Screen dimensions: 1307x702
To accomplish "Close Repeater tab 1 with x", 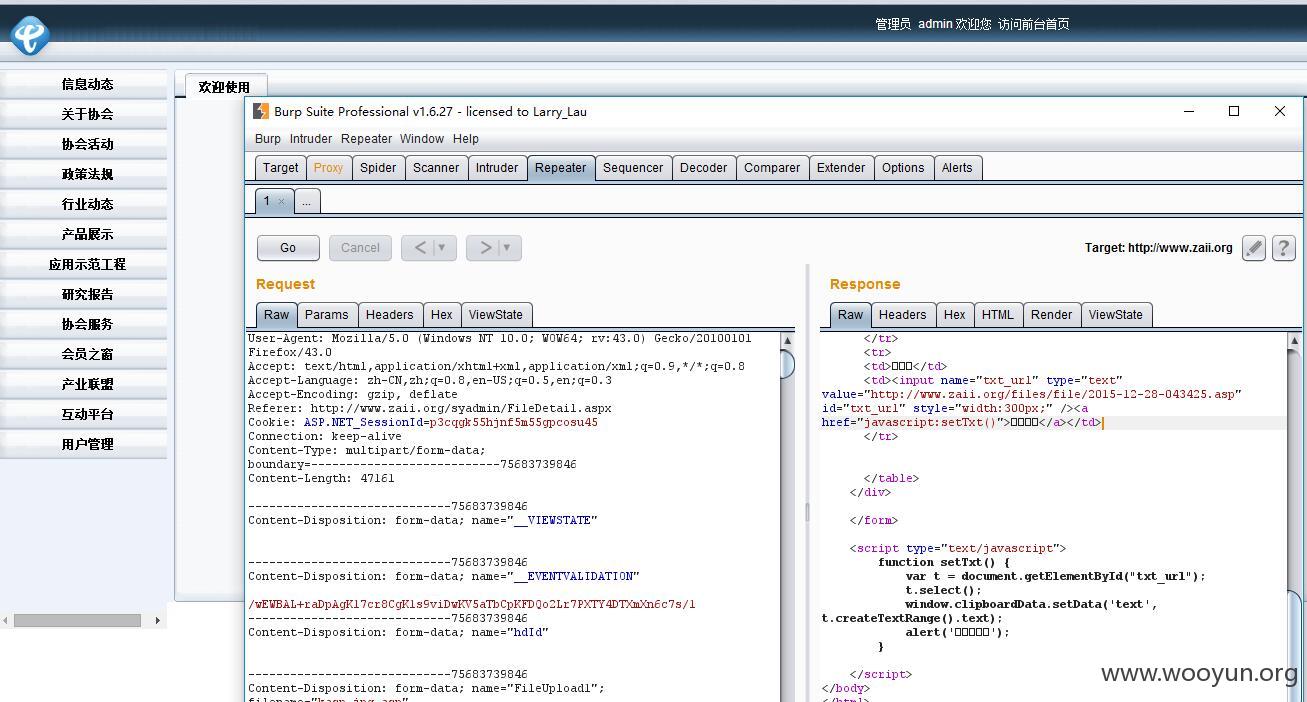I will (x=281, y=201).
